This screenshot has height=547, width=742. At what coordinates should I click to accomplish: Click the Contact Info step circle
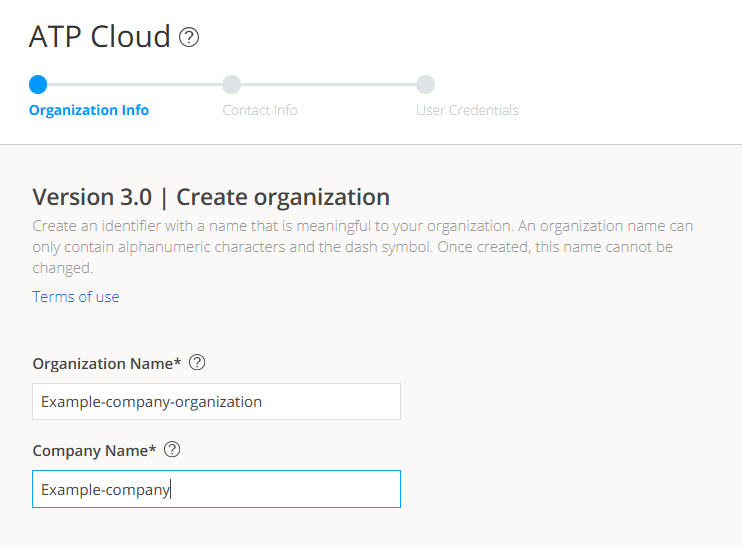231,85
